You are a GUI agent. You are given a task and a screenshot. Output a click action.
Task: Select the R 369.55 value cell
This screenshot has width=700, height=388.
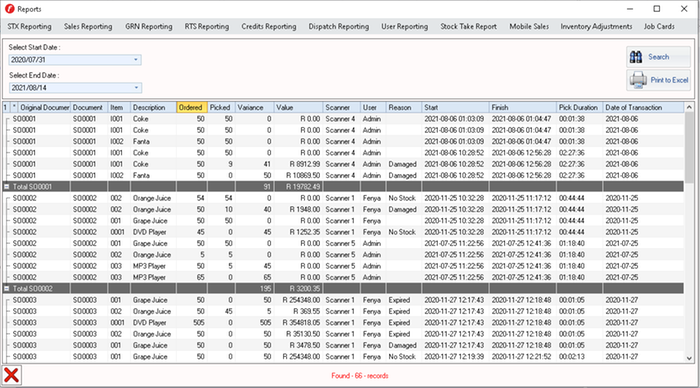tap(298, 311)
